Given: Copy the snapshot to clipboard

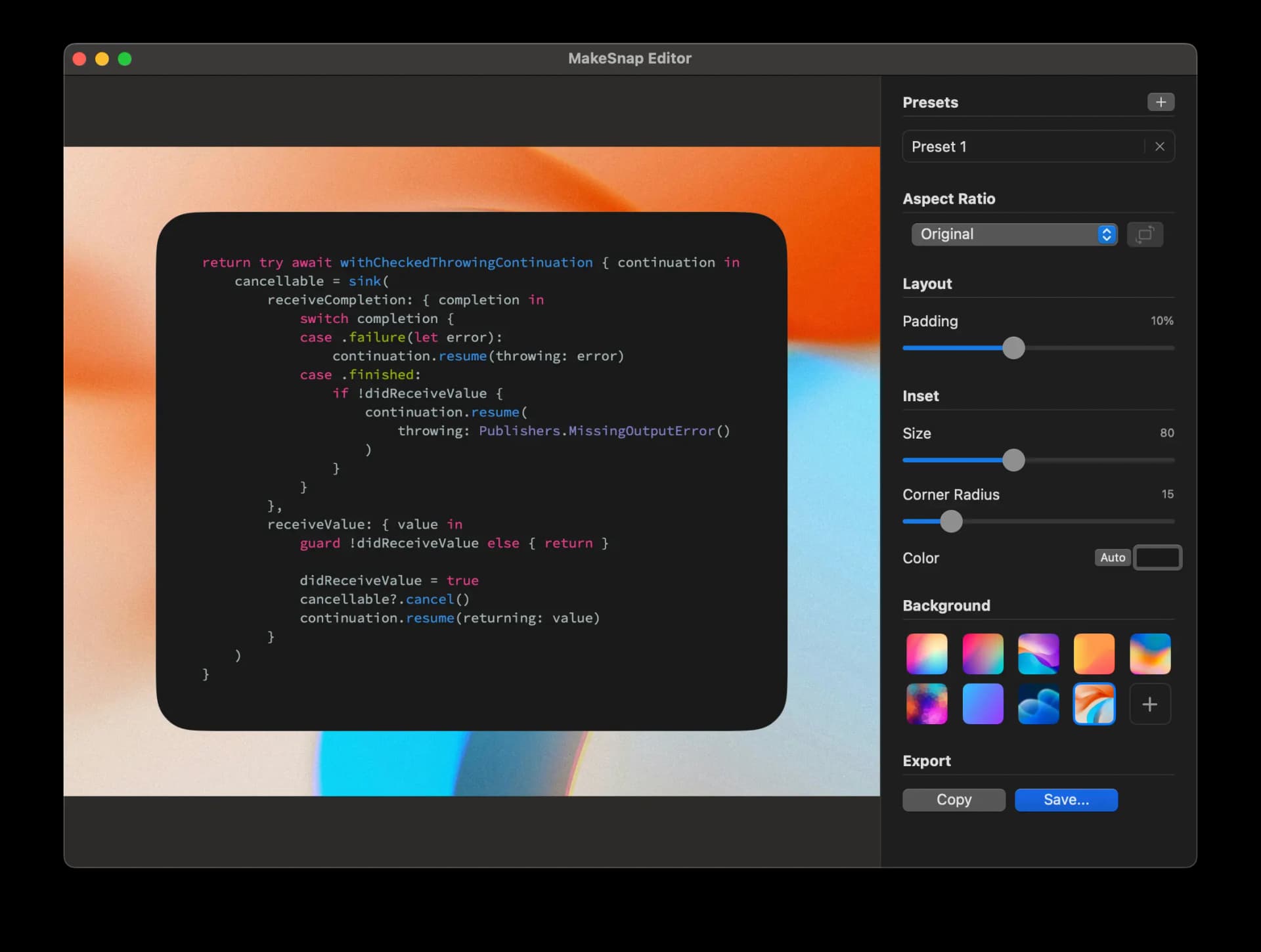Looking at the screenshot, I should [953, 800].
